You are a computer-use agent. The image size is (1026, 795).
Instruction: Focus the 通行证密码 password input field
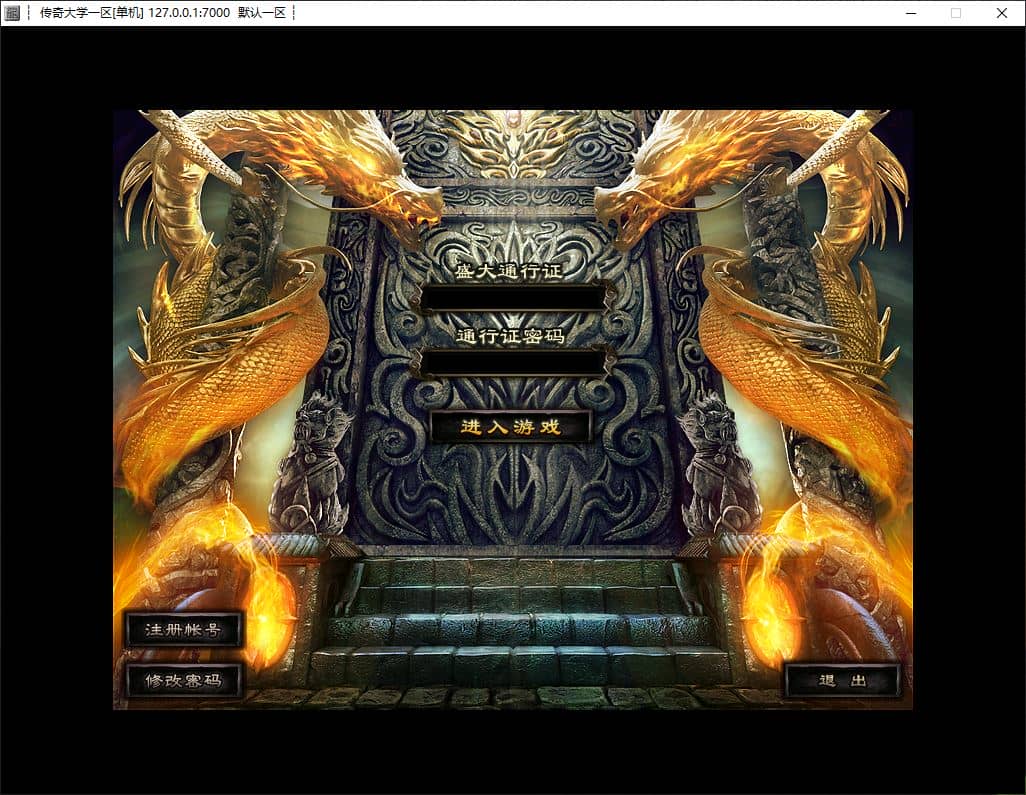coord(514,362)
